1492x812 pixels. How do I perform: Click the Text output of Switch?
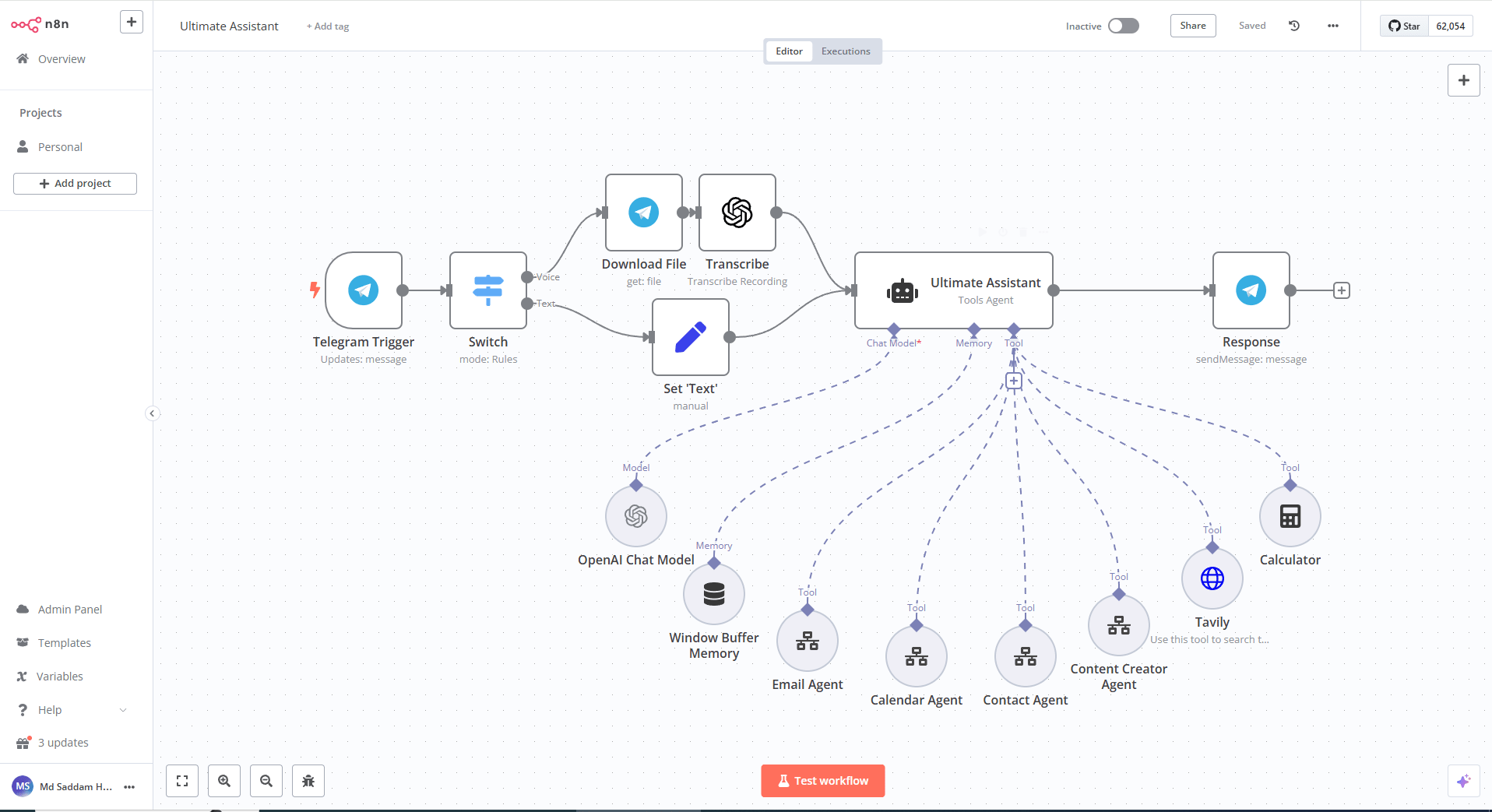(x=527, y=304)
